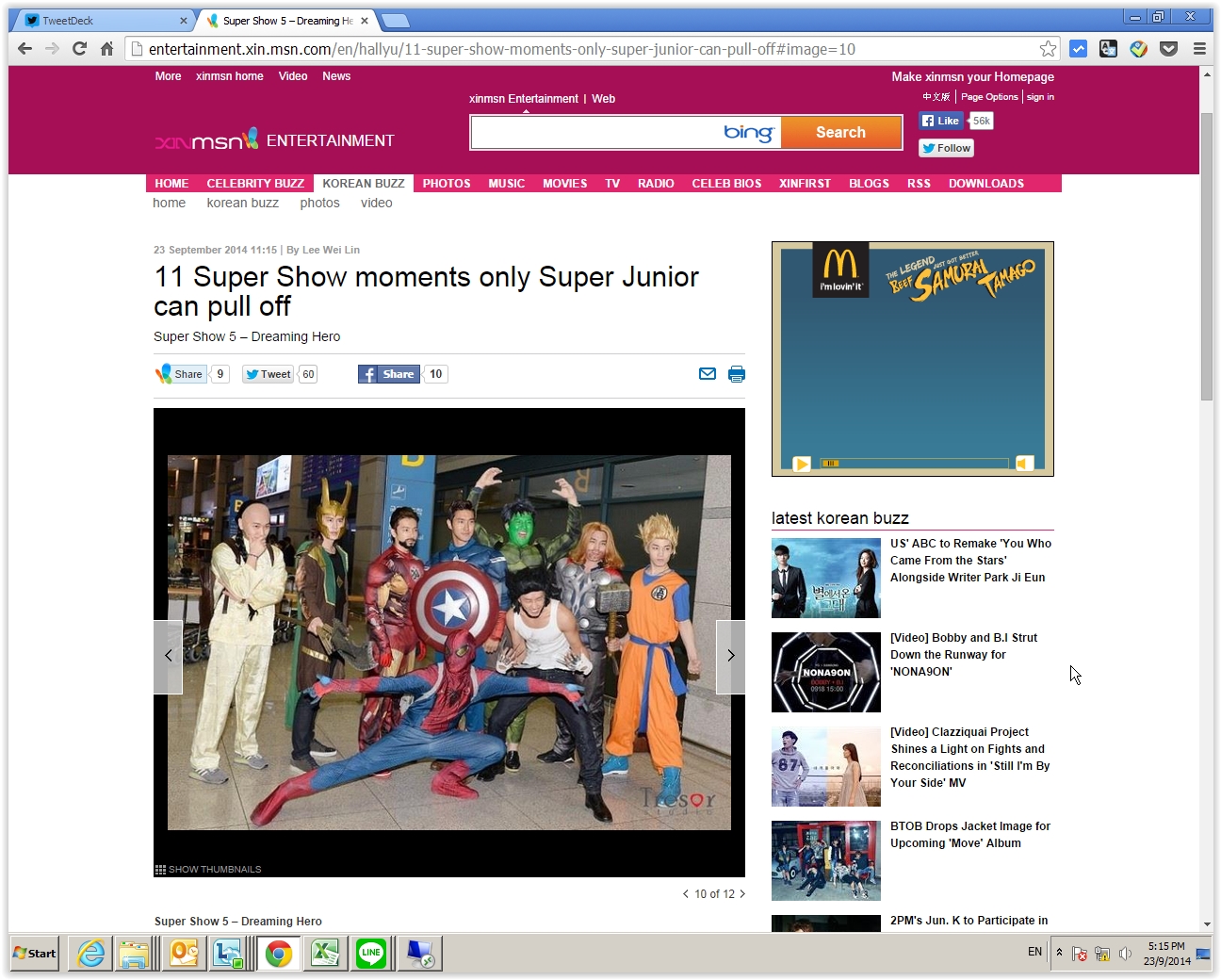The image size is (1221, 980).
Task: Click Google Chrome taskbar icon
Action: click(x=278, y=954)
